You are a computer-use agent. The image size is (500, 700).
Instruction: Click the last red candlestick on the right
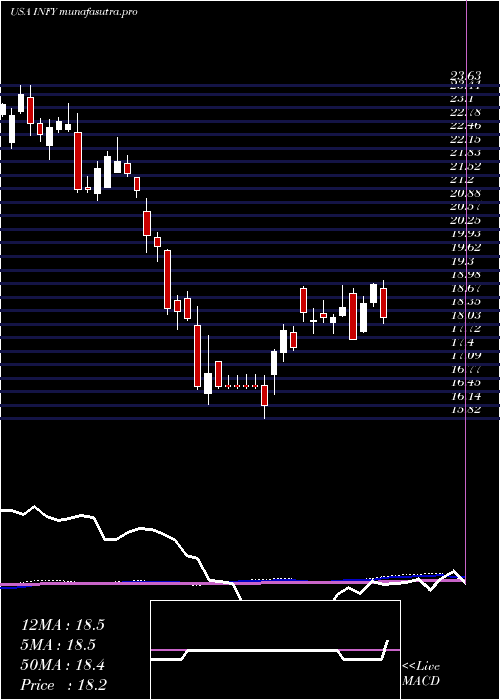tap(383, 303)
